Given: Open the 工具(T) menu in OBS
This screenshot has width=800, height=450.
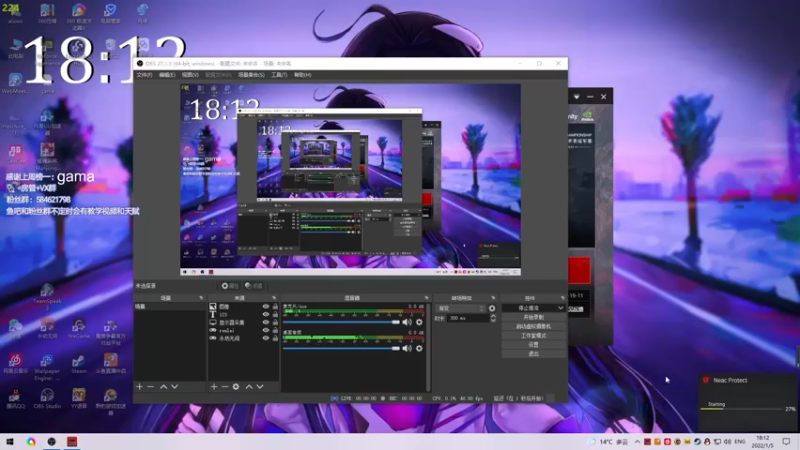Looking at the screenshot, I should [x=279, y=75].
